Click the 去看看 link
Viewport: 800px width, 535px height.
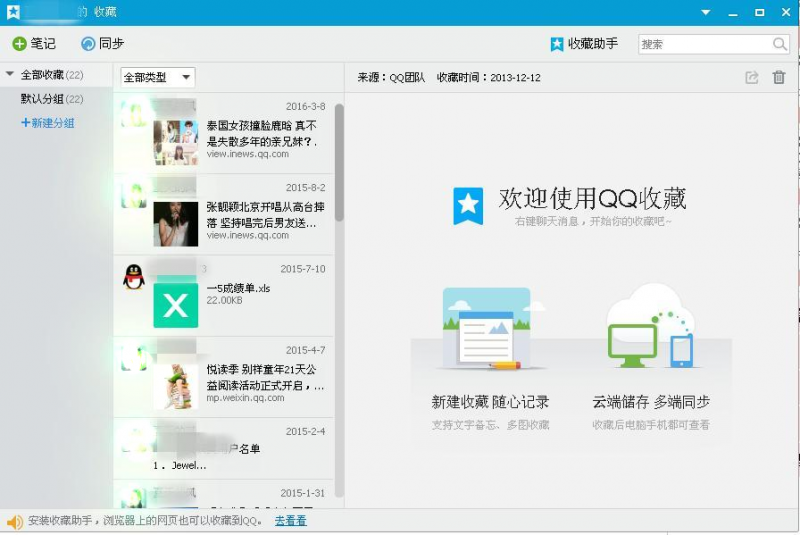pos(291,521)
